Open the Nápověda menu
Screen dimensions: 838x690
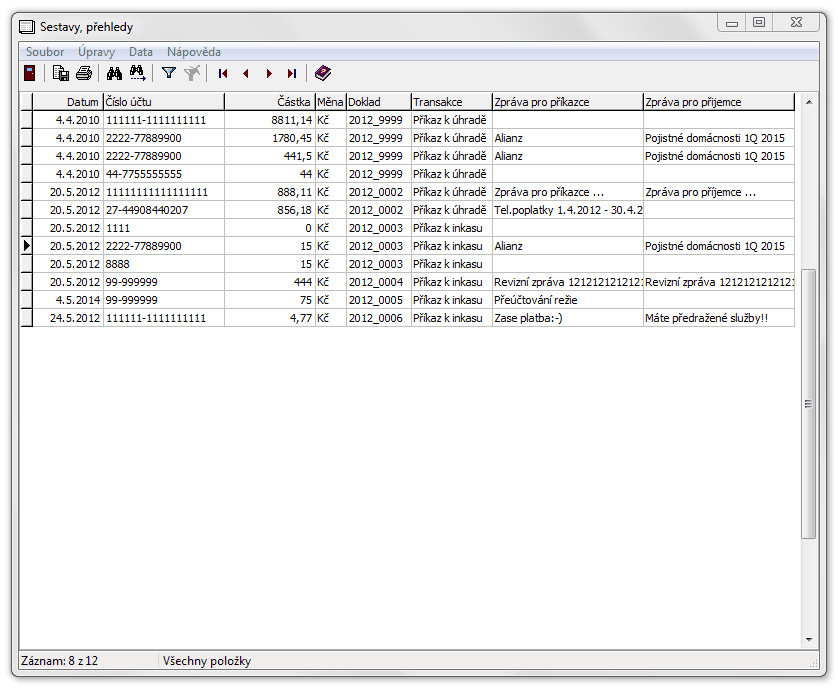click(x=193, y=52)
